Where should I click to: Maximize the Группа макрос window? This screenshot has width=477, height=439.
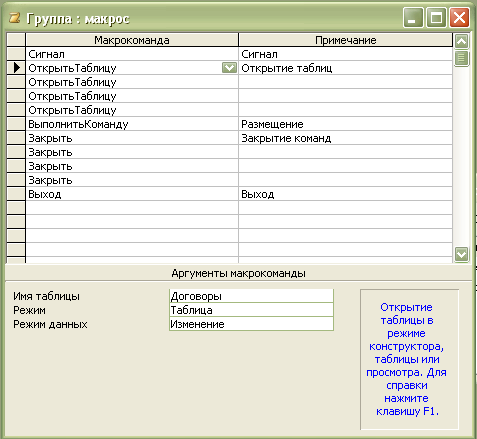point(436,17)
